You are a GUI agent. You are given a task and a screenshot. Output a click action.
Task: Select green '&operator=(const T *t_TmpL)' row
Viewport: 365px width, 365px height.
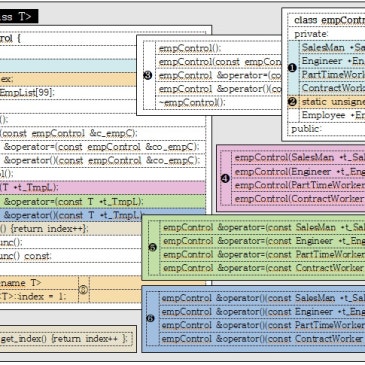click(x=103, y=202)
